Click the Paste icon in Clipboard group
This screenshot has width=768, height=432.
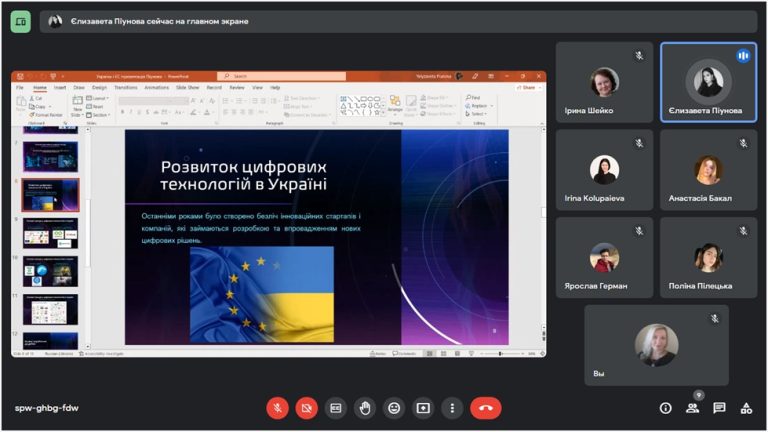(21, 103)
